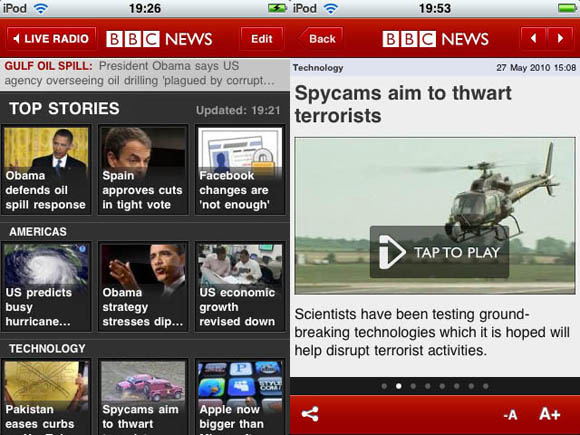Open the 'Facebook changes are not enough' story
Image resolution: width=580 pixels, height=435 pixels.
tap(240, 170)
